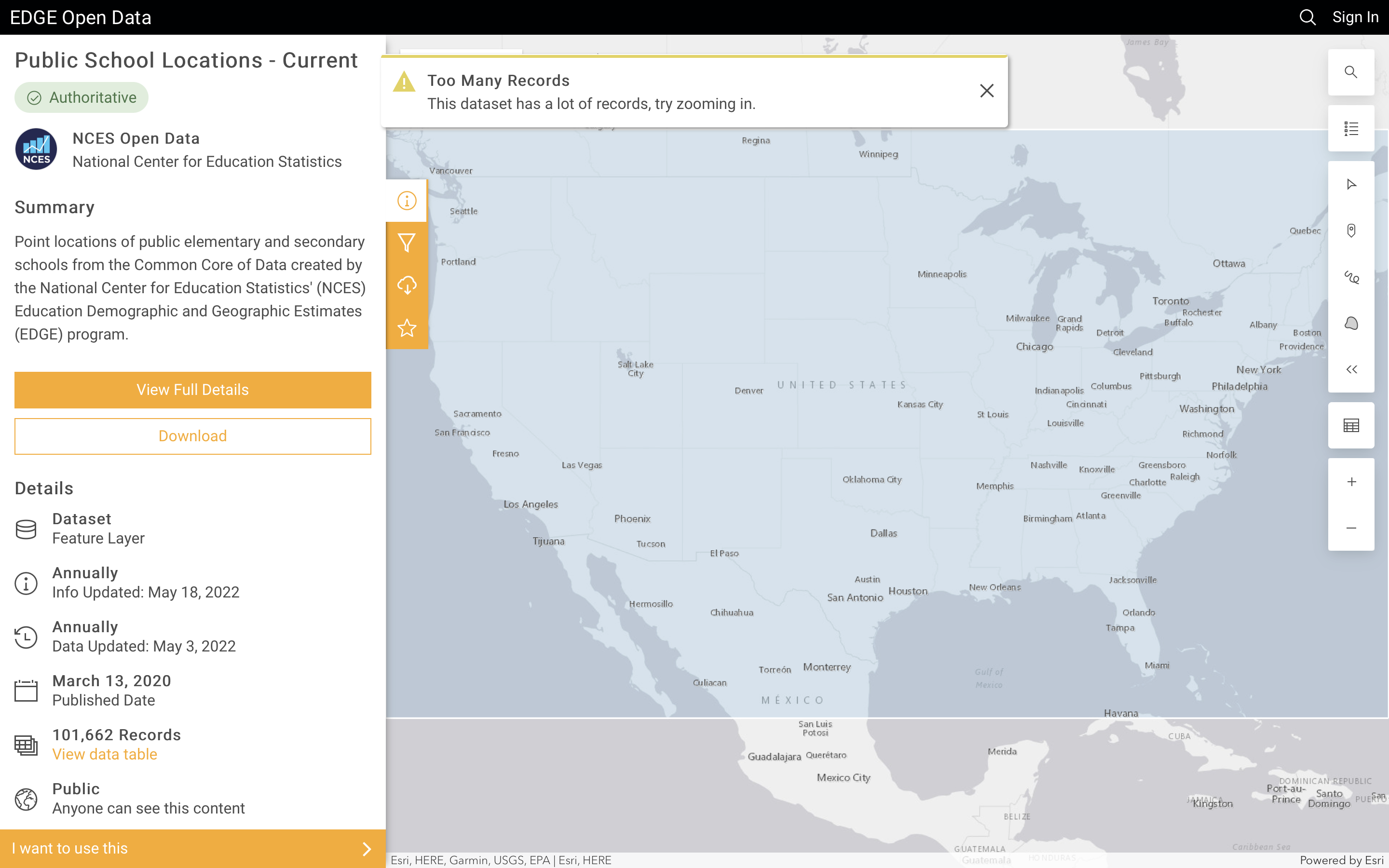Click the 'Data Updated: May 3, 2022' text
1389x868 pixels.
(144, 646)
